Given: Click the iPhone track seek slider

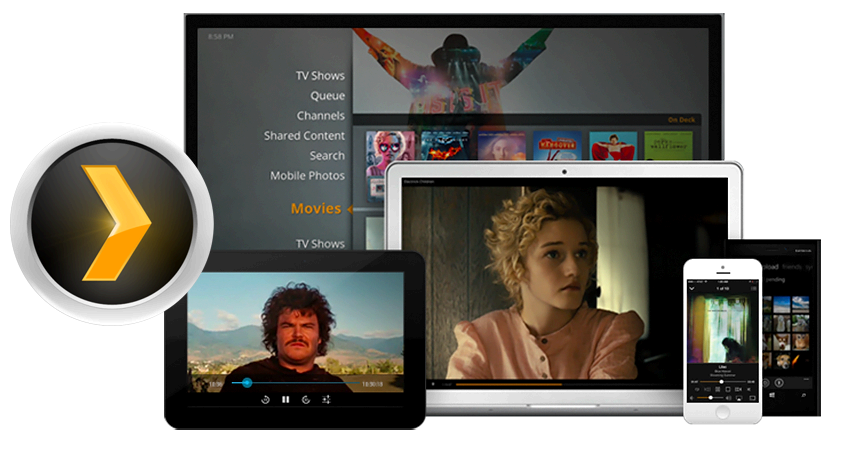Looking at the screenshot, I should (x=723, y=382).
